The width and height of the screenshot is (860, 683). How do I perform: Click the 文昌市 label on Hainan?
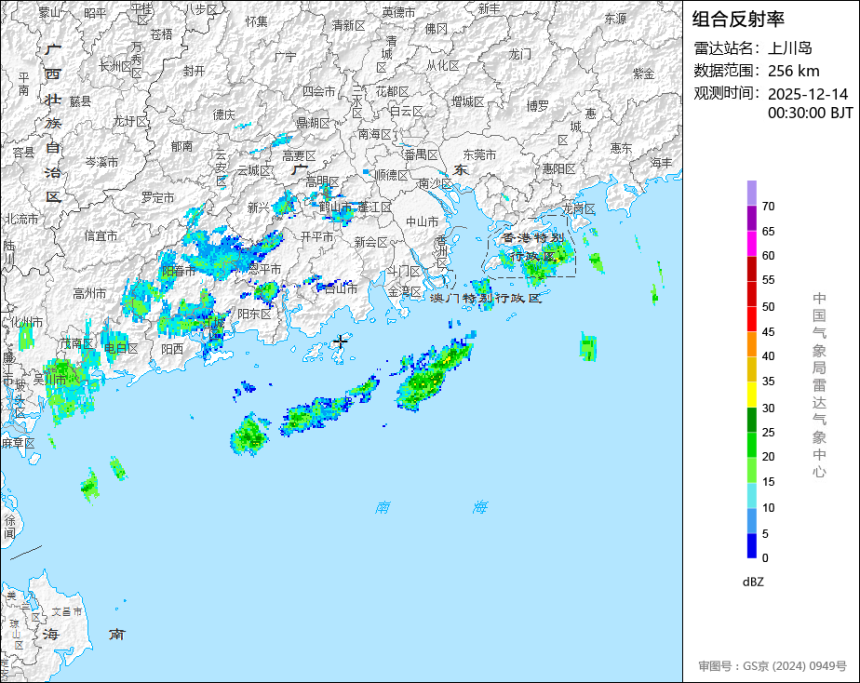[x=66, y=611]
